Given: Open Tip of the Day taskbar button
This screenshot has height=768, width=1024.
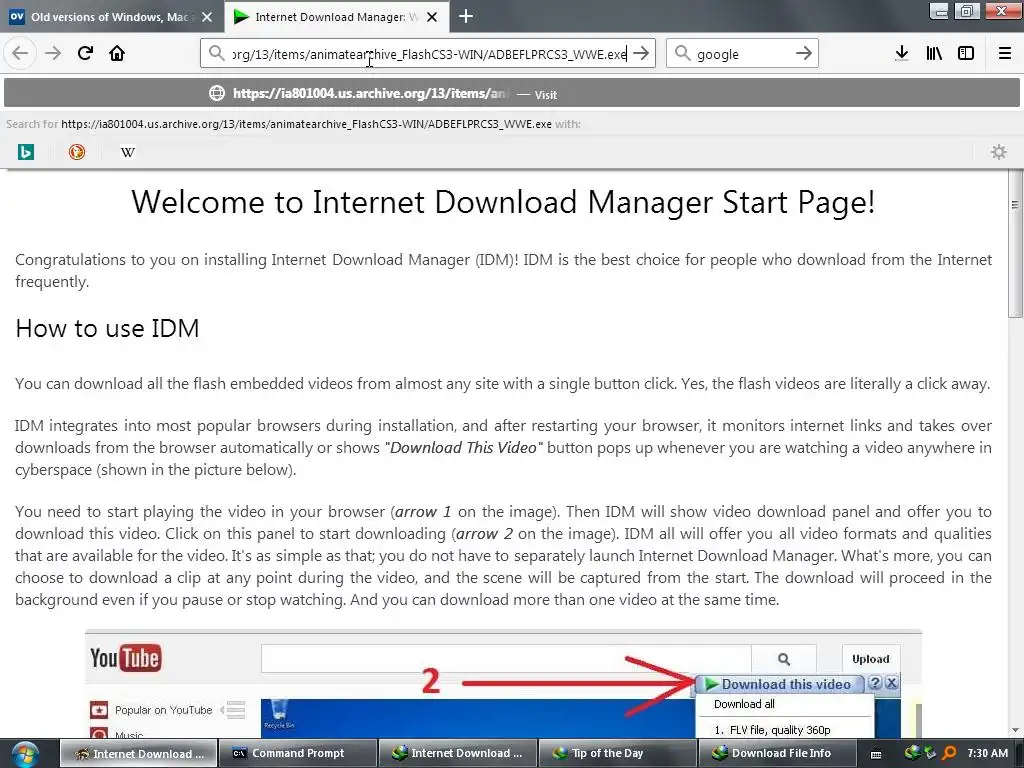Looking at the screenshot, I should pyautogui.click(x=618, y=754).
